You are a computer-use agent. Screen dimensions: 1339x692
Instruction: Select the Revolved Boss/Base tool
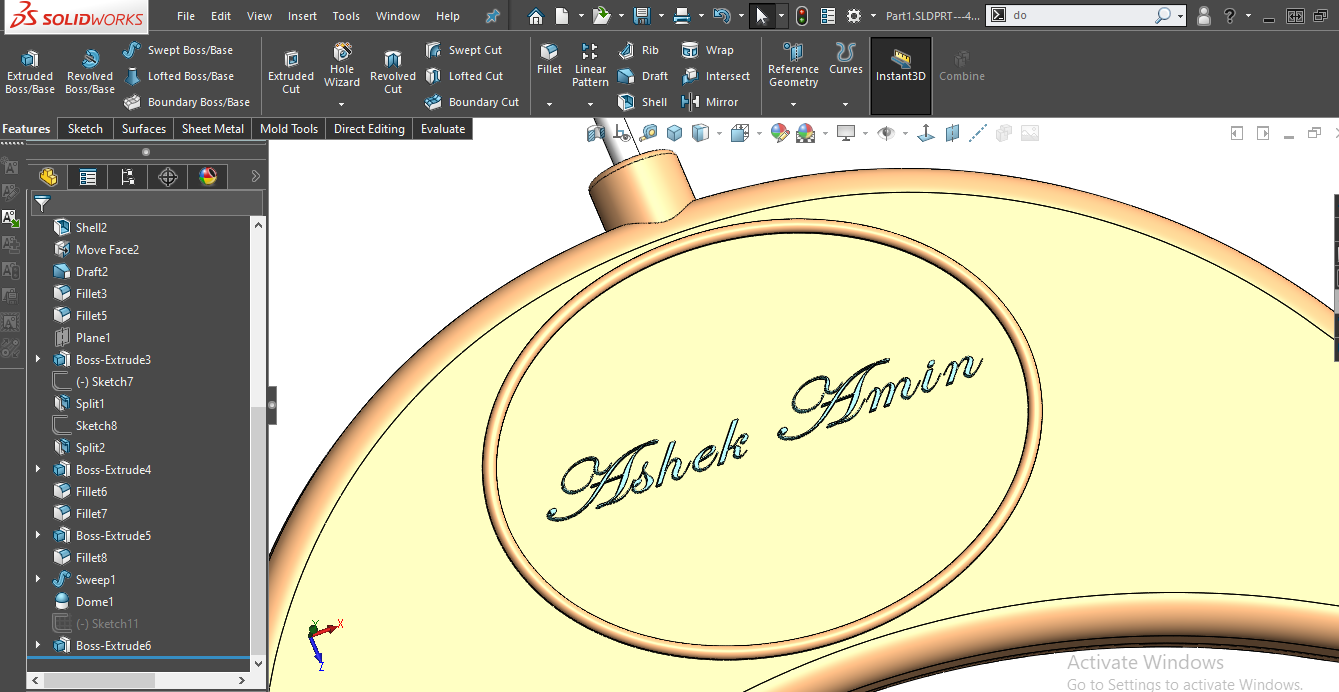(90, 71)
